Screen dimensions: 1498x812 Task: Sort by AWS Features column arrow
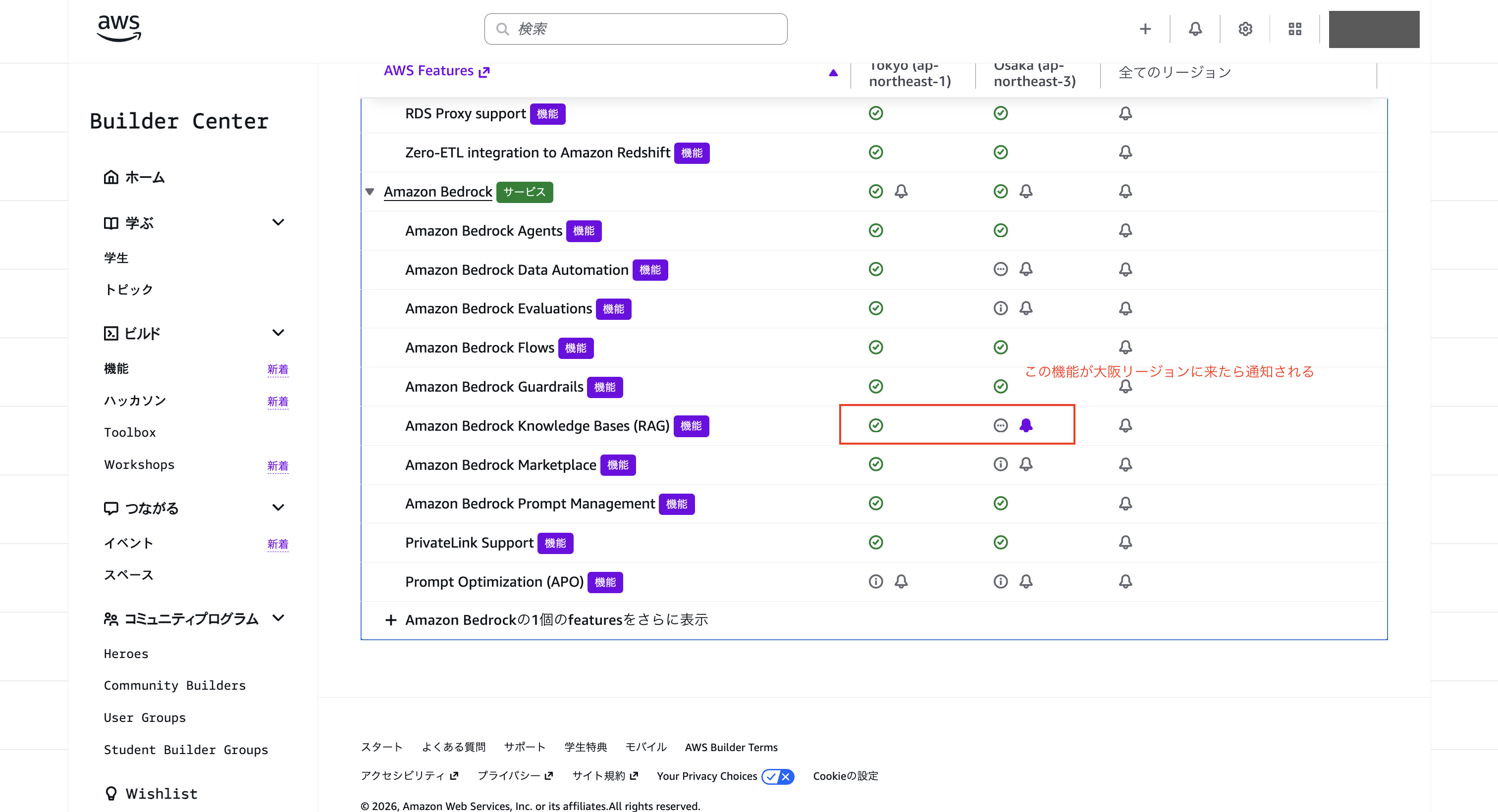[833, 73]
